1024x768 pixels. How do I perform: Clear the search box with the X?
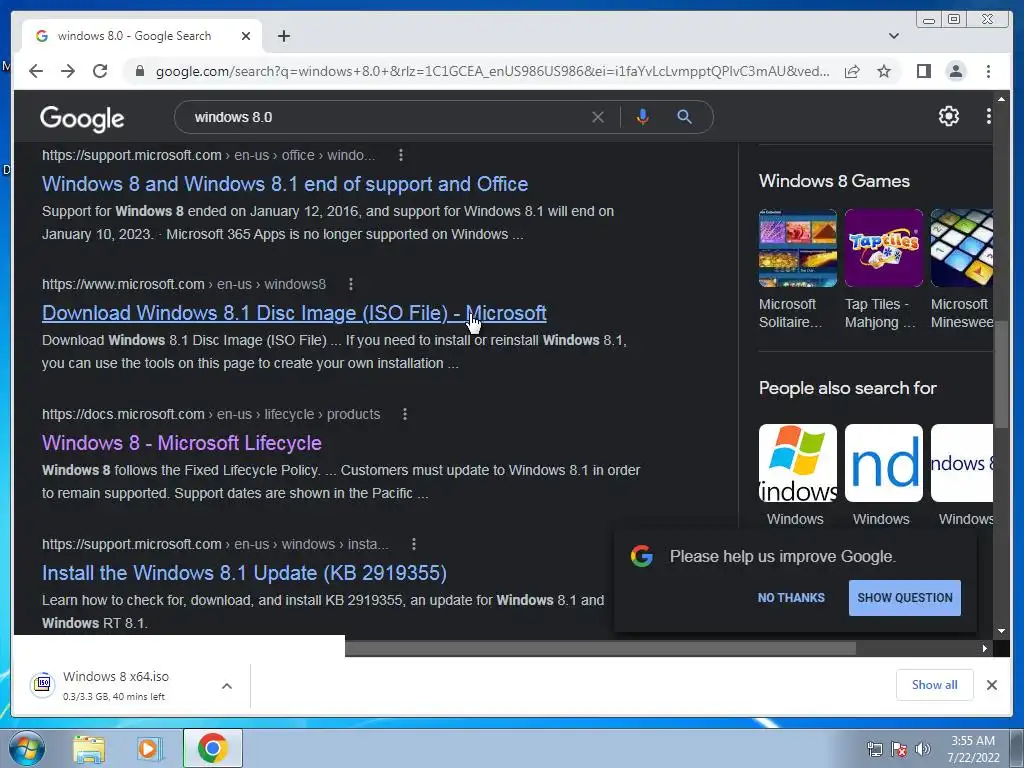coord(598,117)
